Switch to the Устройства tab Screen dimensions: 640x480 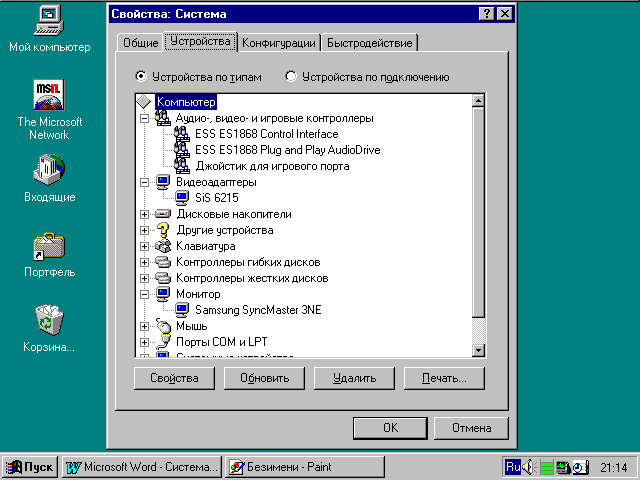[x=200, y=42]
